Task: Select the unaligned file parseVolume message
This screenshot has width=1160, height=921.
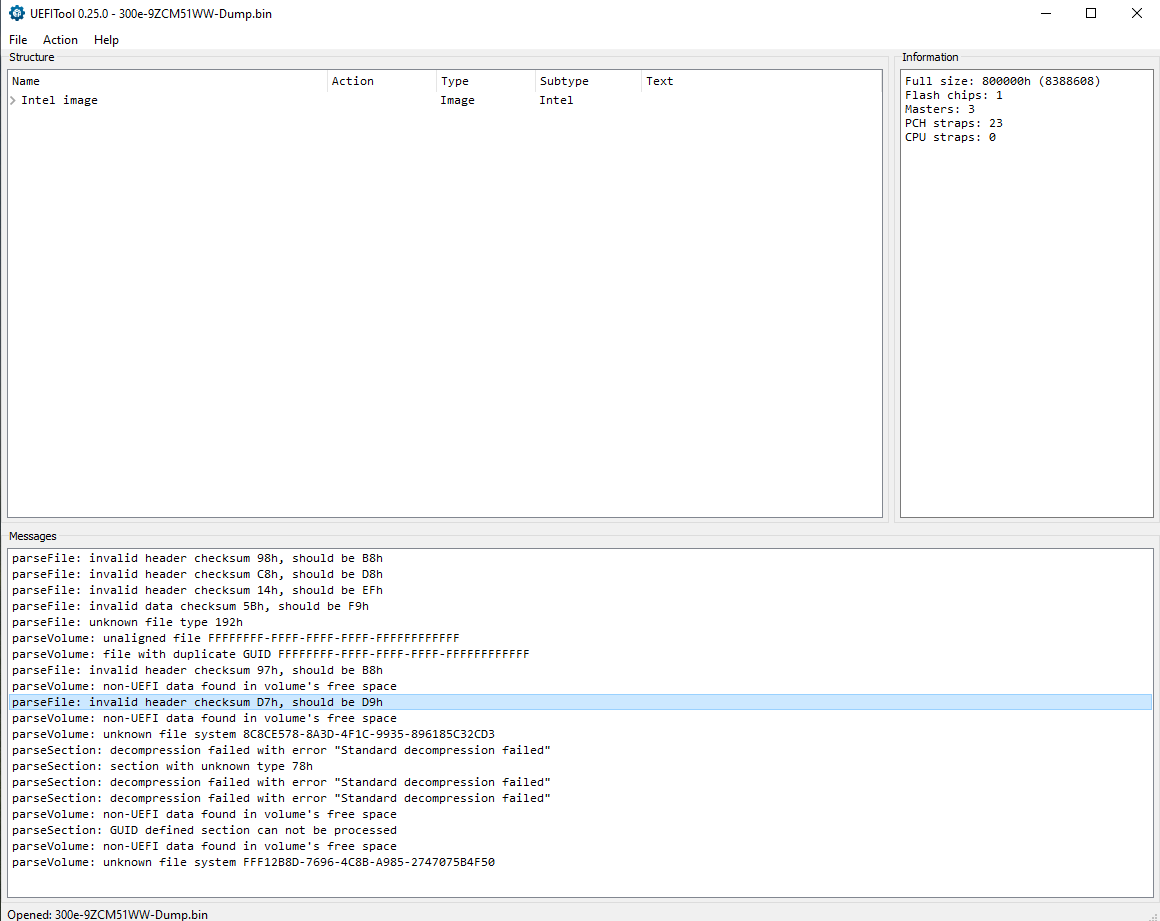Action: click(x=235, y=638)
